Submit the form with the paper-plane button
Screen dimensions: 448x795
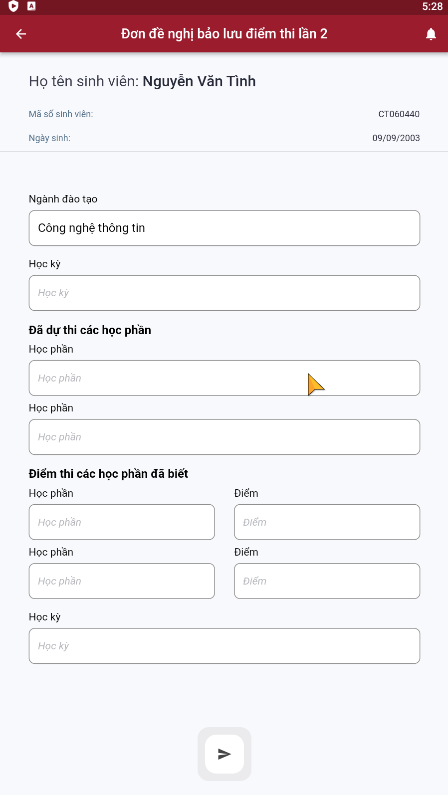(x=224, y=754)
